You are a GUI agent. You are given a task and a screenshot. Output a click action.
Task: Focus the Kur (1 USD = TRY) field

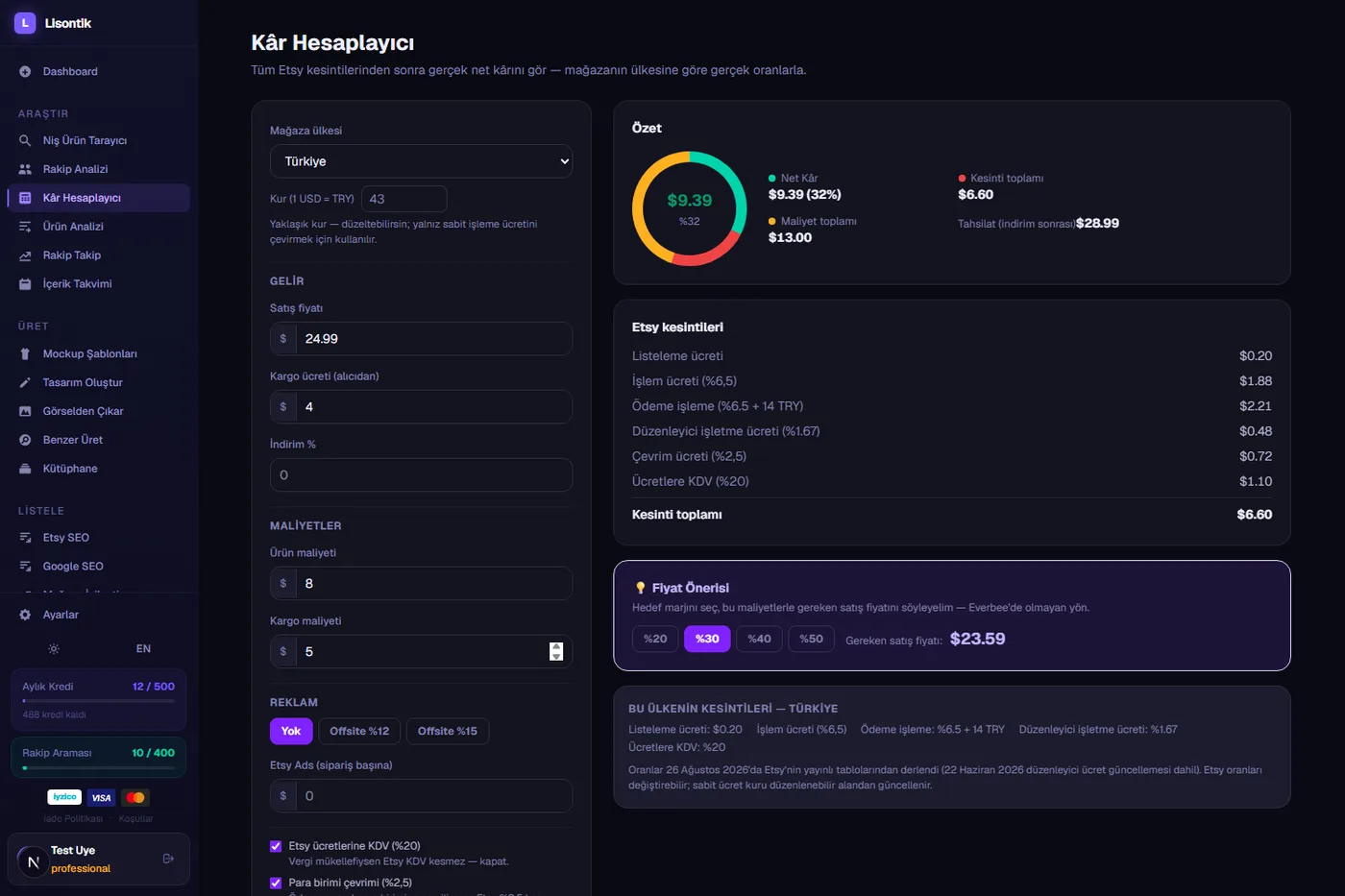tap(403, 199)
